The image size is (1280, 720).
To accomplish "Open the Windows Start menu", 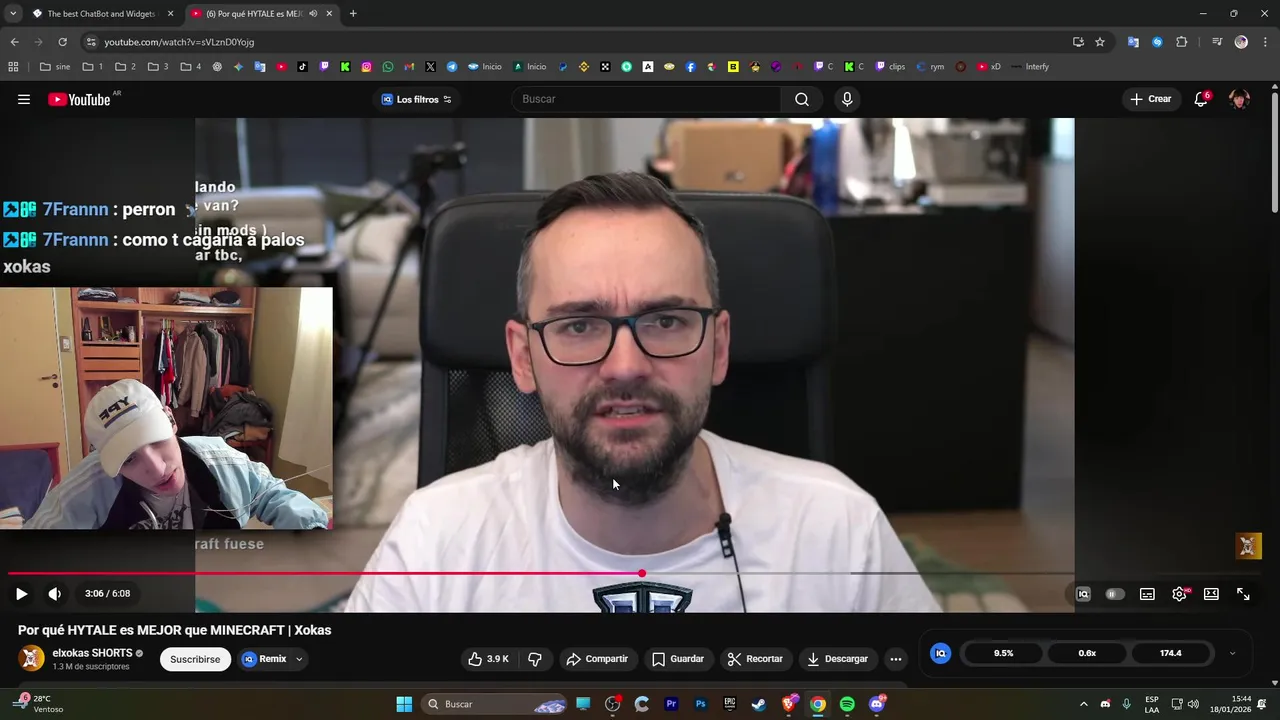I will coord(404,704).
